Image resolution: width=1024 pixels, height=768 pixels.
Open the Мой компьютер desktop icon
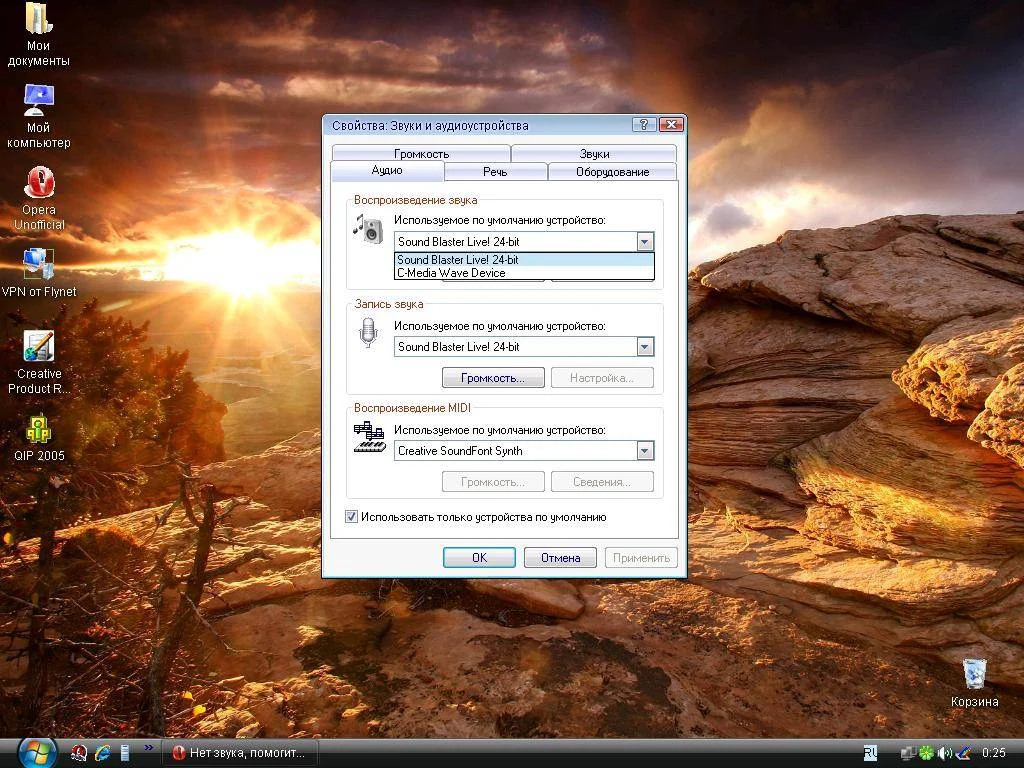point(38,116)
